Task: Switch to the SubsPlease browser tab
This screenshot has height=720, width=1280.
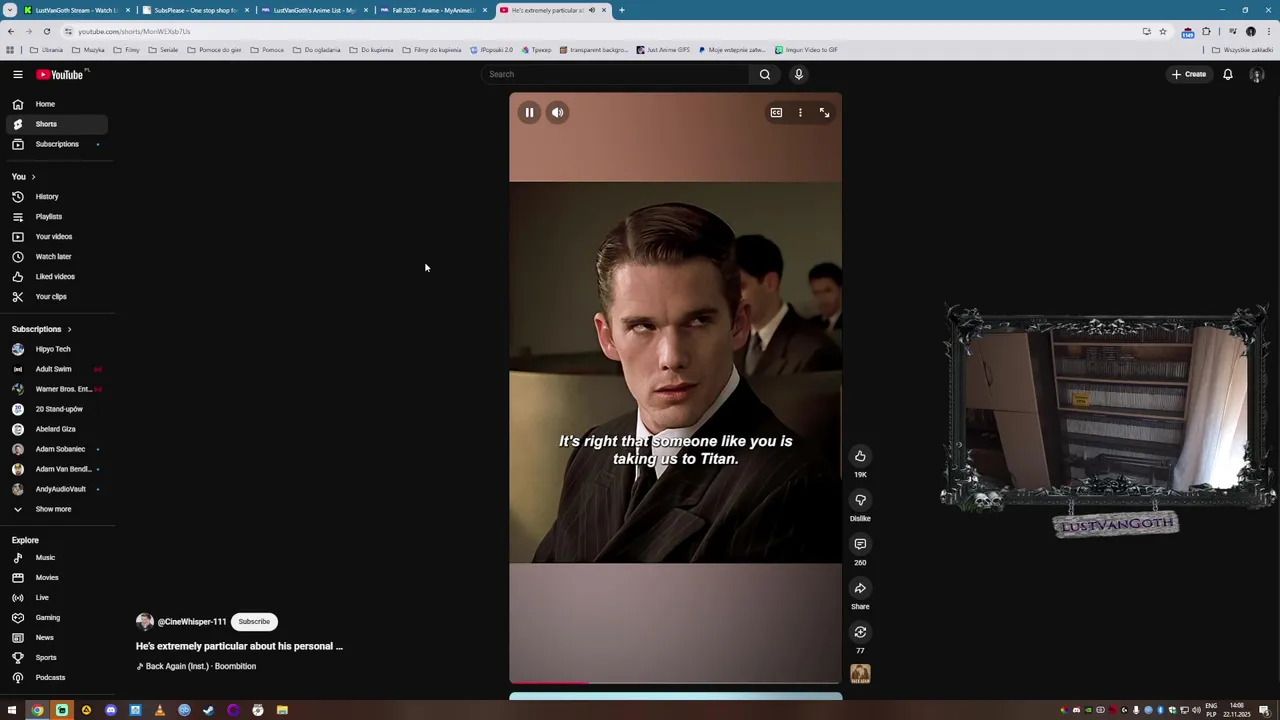Action: 195,10
